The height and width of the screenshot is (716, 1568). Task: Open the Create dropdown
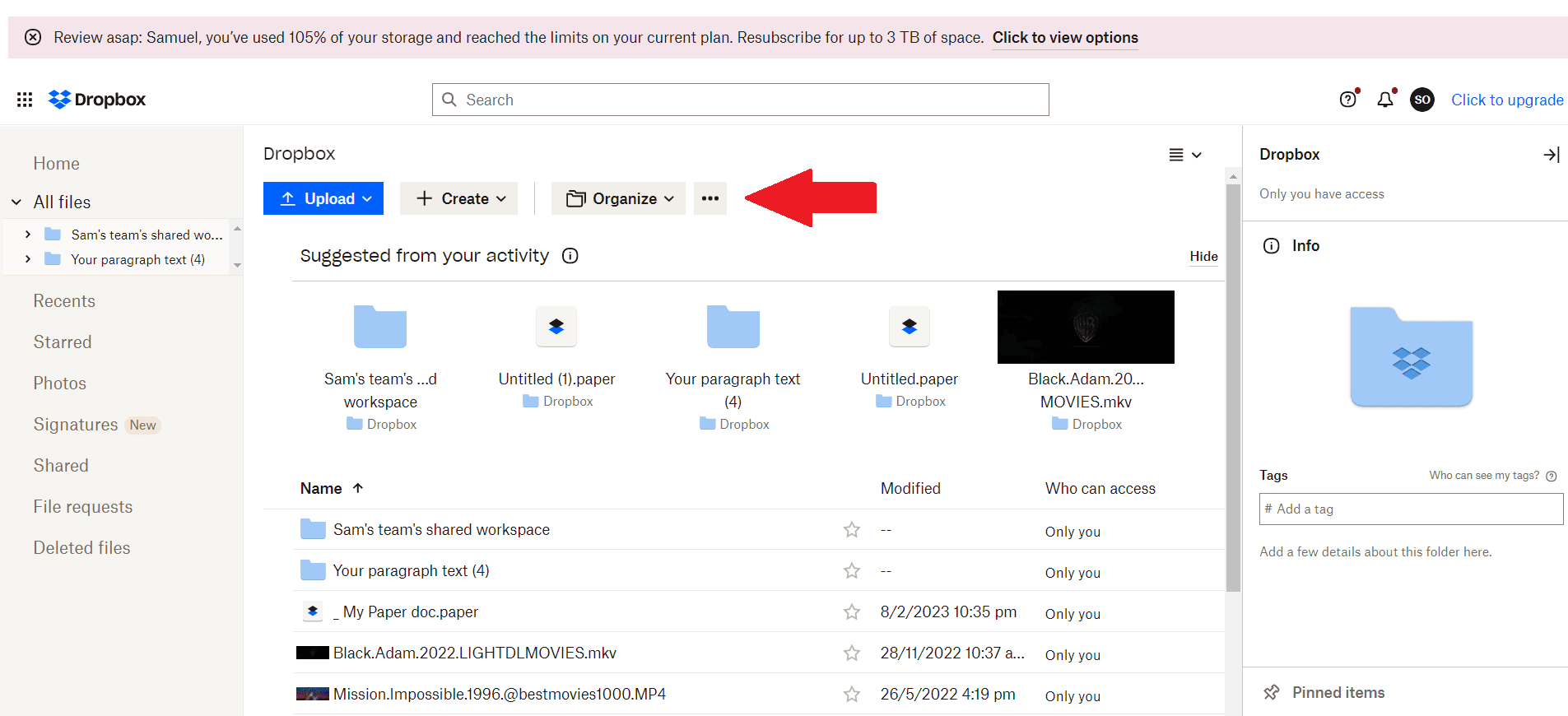[459, 198]
